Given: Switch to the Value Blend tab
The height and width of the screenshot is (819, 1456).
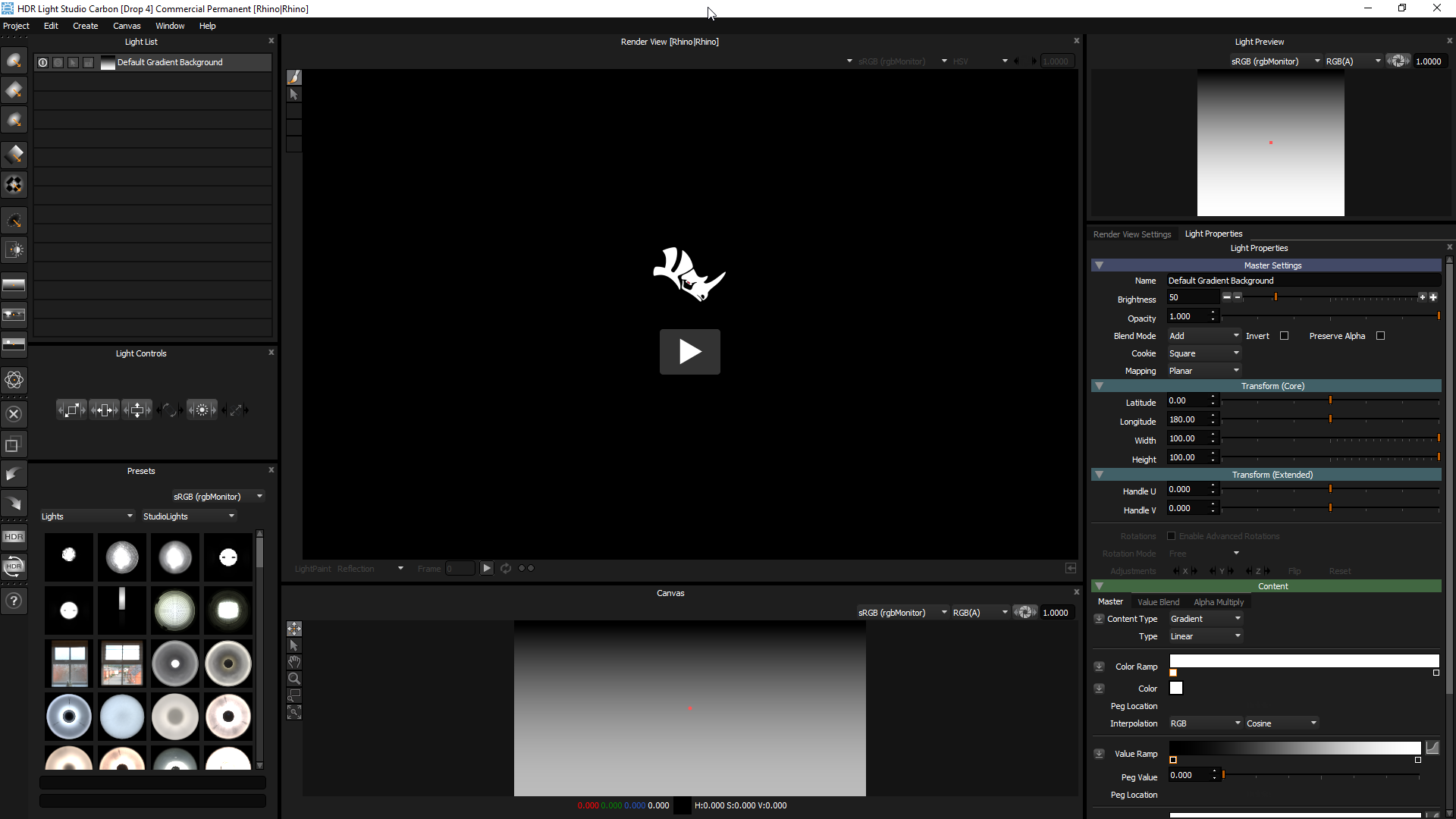Looking at the screenshot, I should 1158,602.
